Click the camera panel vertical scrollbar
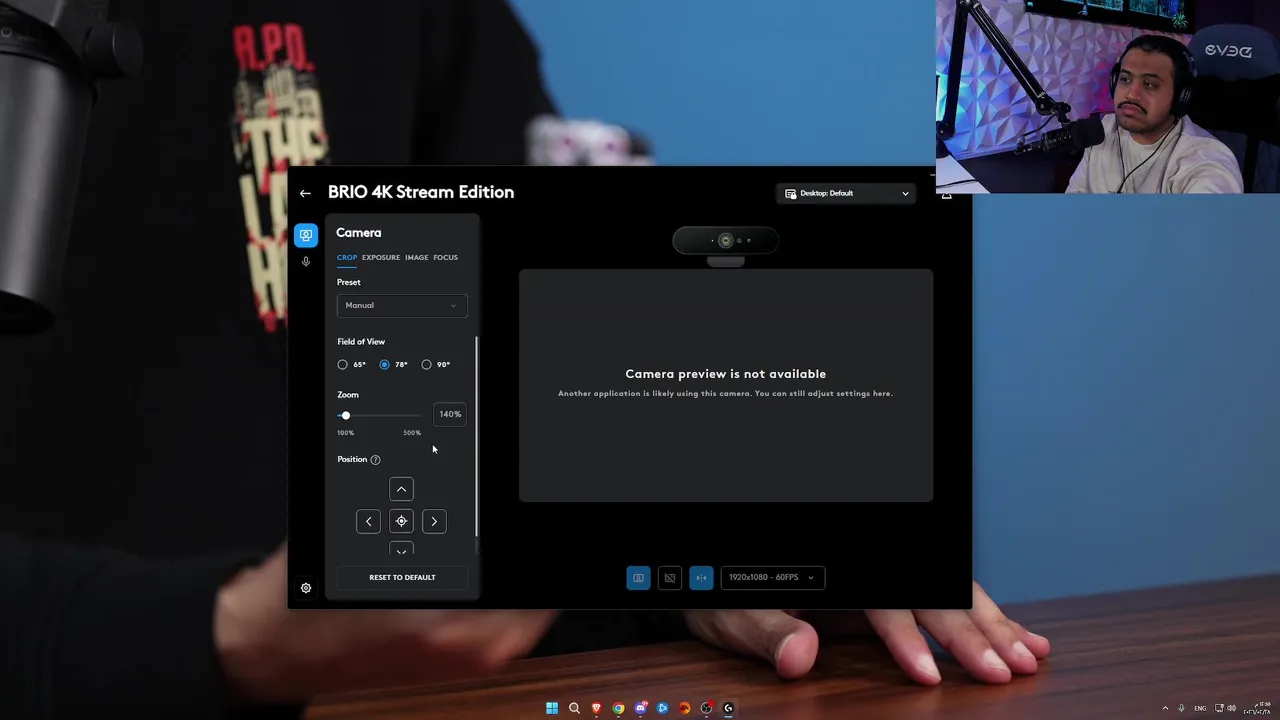The width and height of the screenshot is (1280, 720). point(477,436)
